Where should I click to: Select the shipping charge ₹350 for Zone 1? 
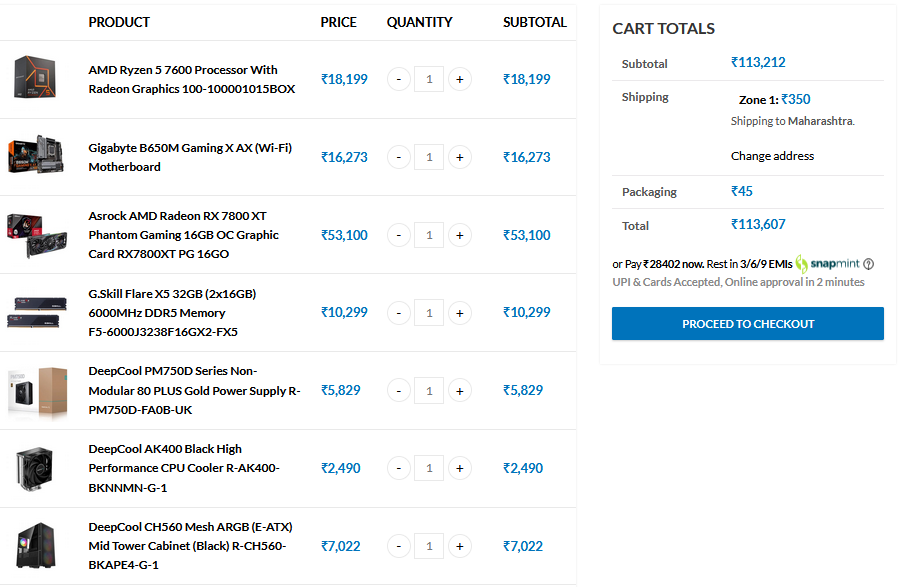(796, 99)
